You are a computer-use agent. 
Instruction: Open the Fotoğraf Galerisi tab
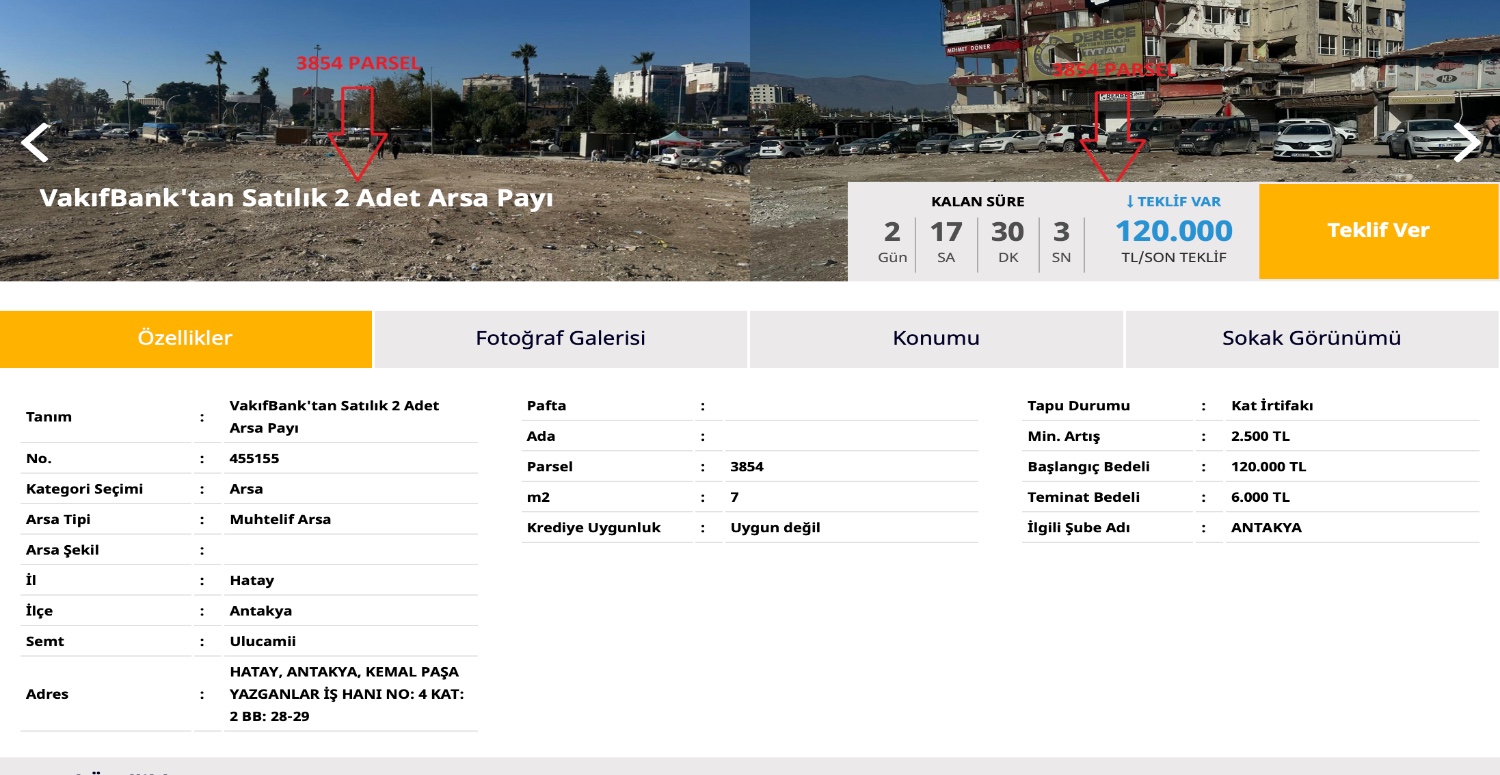pyautogui.click(x=560, y=339)
